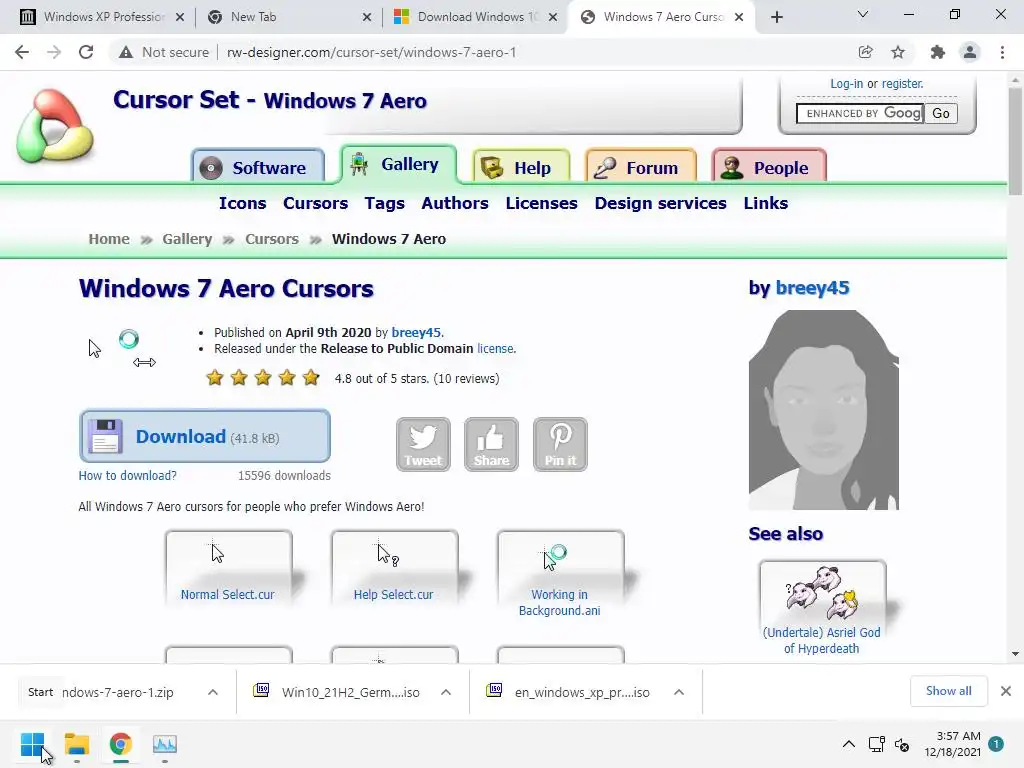The image size is (1024, 768).
Task: Click the Go search button
Action: click(x=940, y=114)
